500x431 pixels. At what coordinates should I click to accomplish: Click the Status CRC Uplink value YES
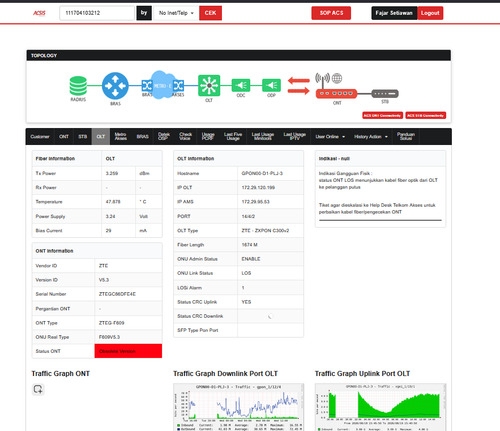coord(246,302)
